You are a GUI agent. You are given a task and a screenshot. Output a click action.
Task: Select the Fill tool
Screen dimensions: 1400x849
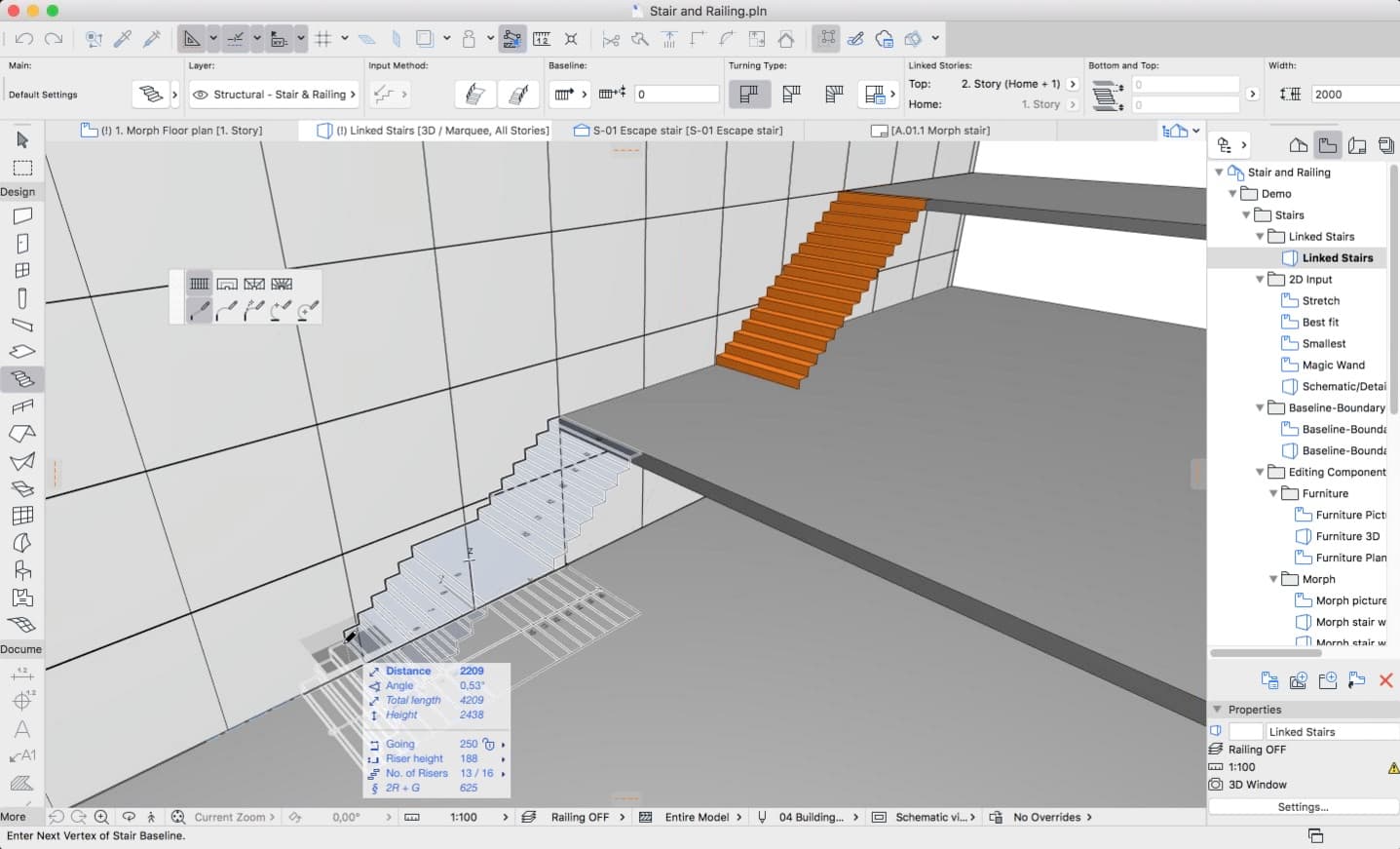[22, 783]
